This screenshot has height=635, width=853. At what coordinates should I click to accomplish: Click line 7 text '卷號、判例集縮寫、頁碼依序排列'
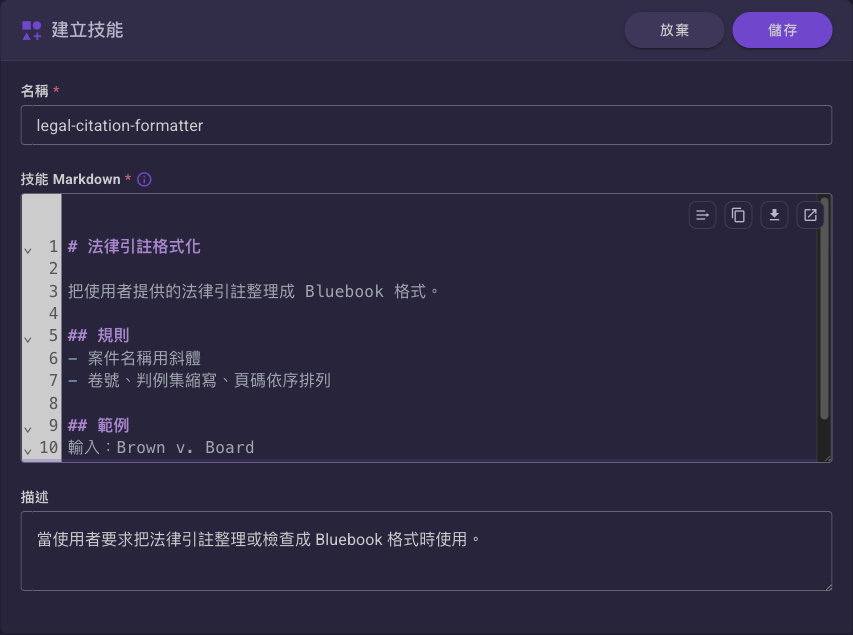209,380
